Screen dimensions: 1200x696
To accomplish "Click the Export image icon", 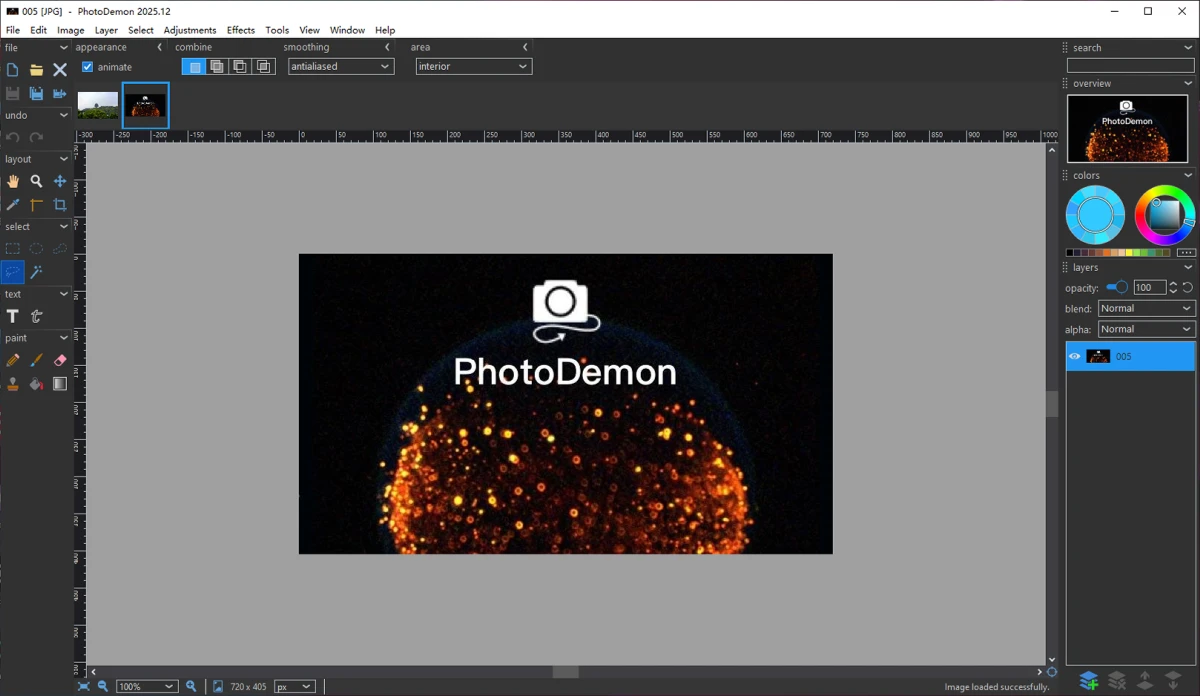I will (60, 93).
